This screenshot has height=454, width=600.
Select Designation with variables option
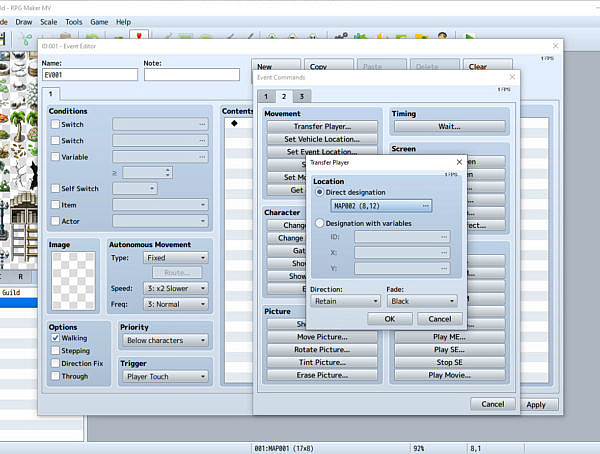coord(320,224)
